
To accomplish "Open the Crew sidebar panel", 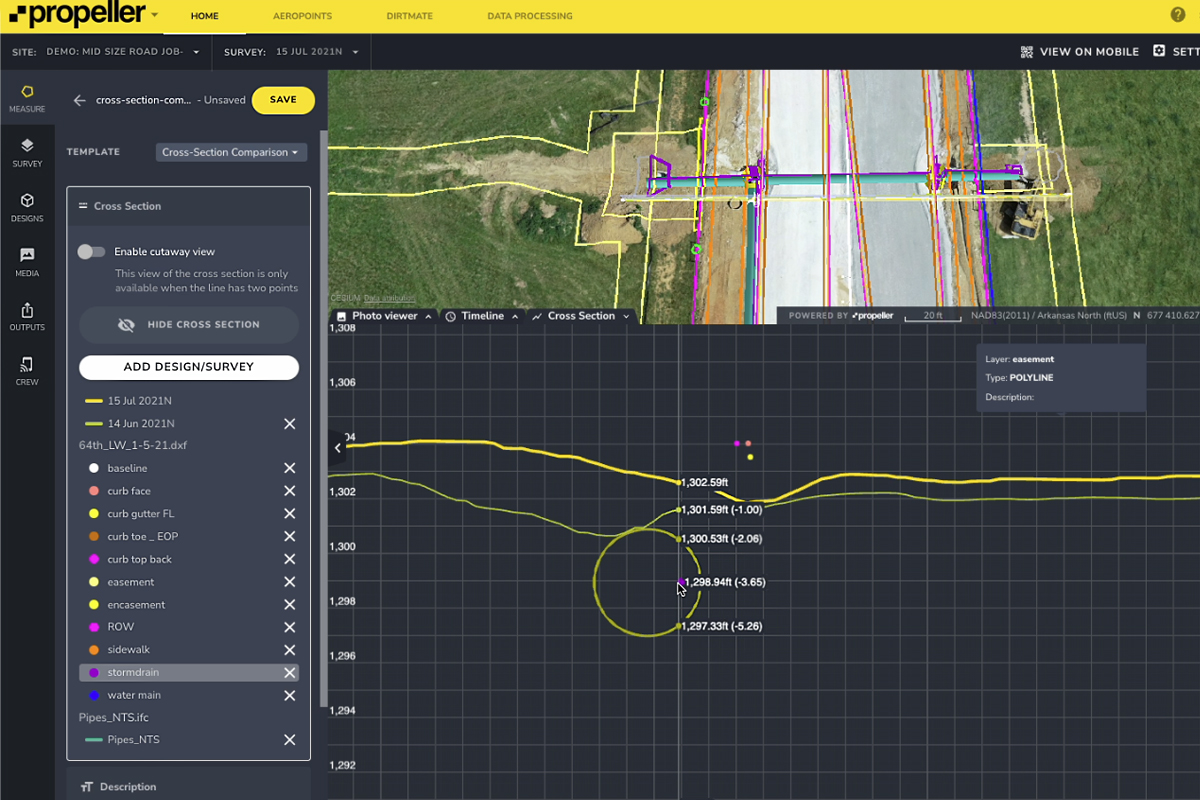I will (27, 371).
